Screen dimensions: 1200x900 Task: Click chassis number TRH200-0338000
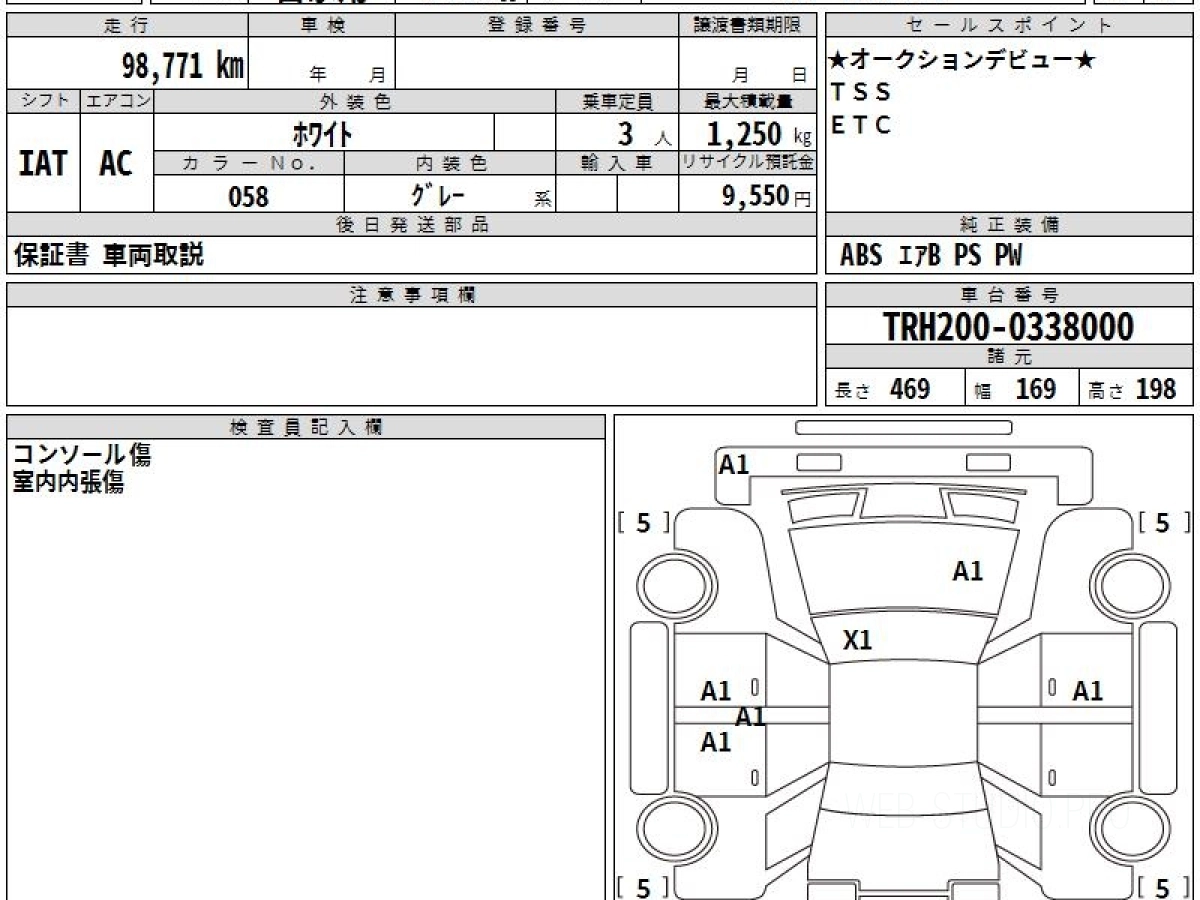pyautogui.click(x=1009, y=327)
